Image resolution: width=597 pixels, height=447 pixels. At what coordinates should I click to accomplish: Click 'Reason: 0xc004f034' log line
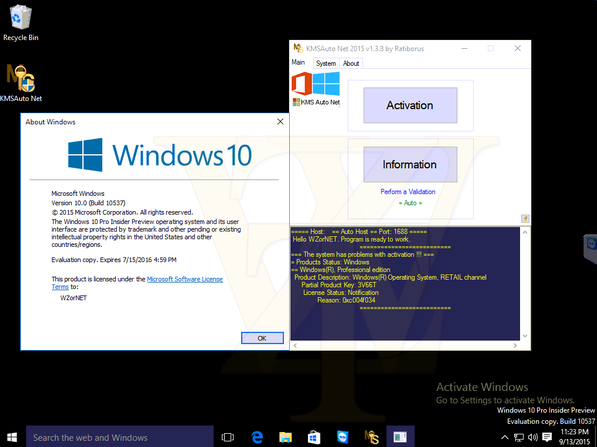click(x=346, y=300)
